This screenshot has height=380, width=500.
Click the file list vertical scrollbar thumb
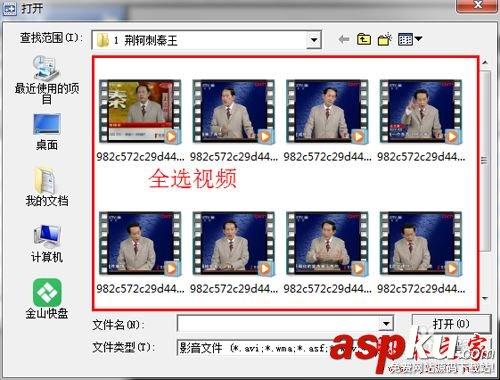[485, 160]
